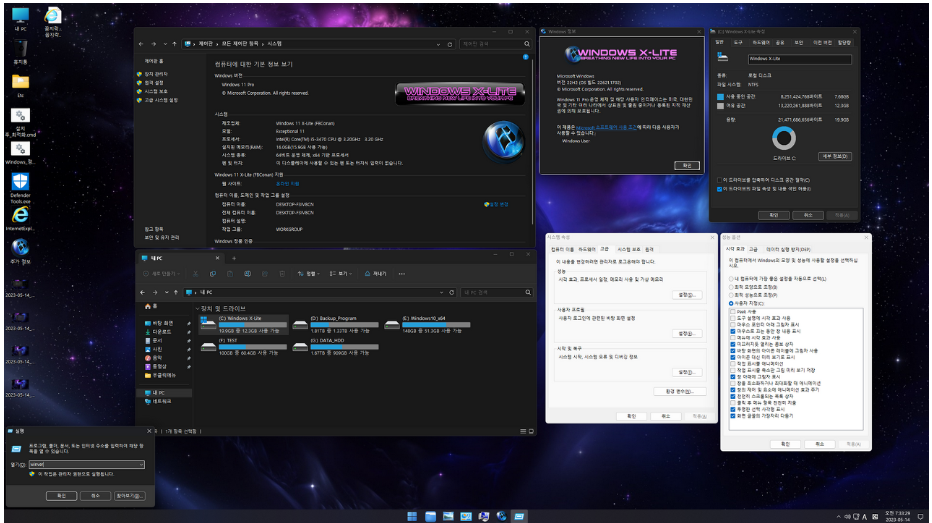Click 확인 button in Windows 정보 dialog
The width and height of the screenshot is (932, 523).
tap(687, 165)
